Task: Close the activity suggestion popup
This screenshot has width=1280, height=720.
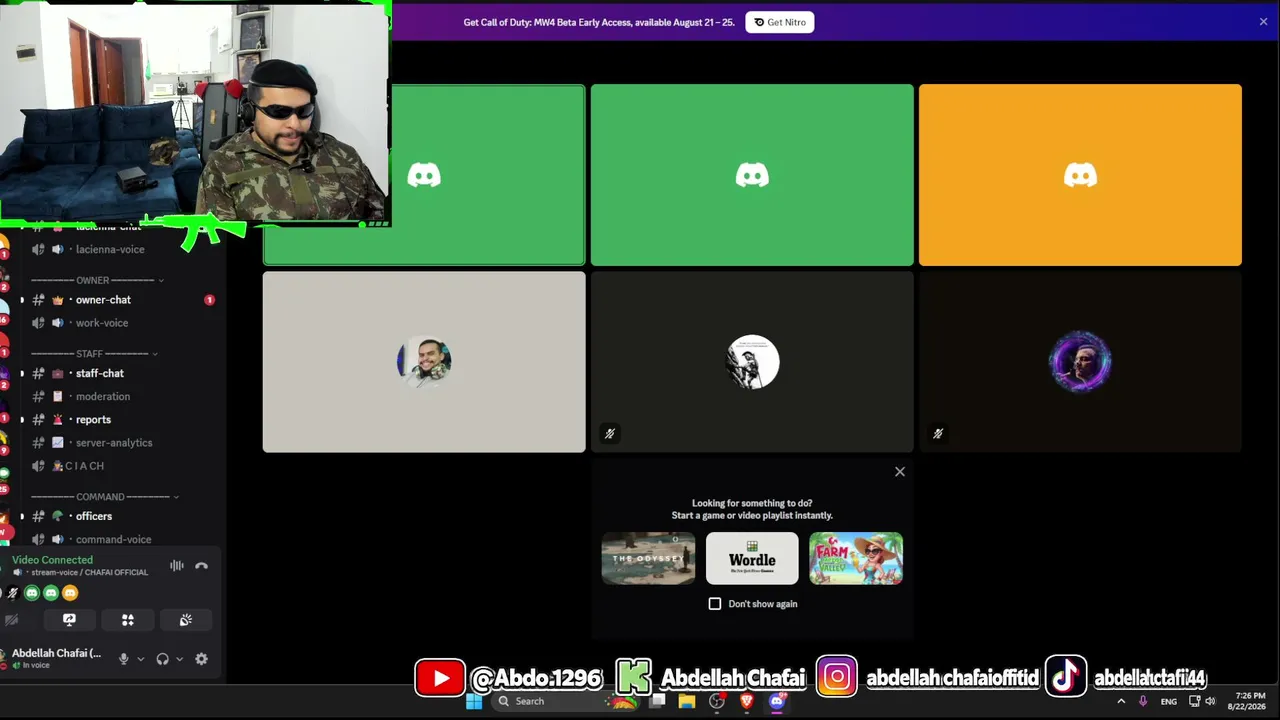Action: click(900, 472)
